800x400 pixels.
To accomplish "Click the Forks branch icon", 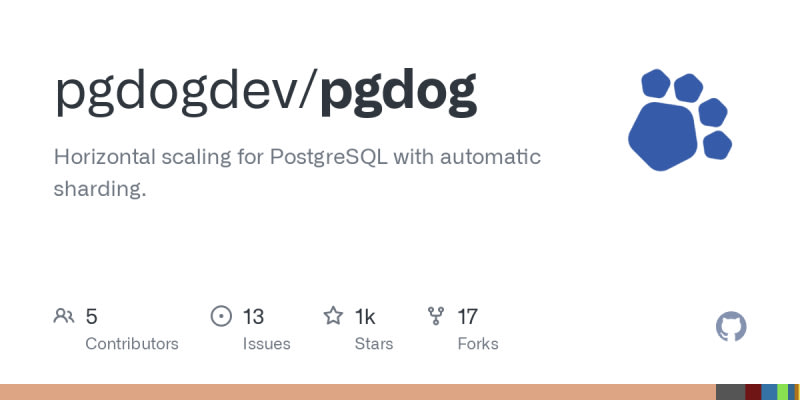I will point(436,317).
